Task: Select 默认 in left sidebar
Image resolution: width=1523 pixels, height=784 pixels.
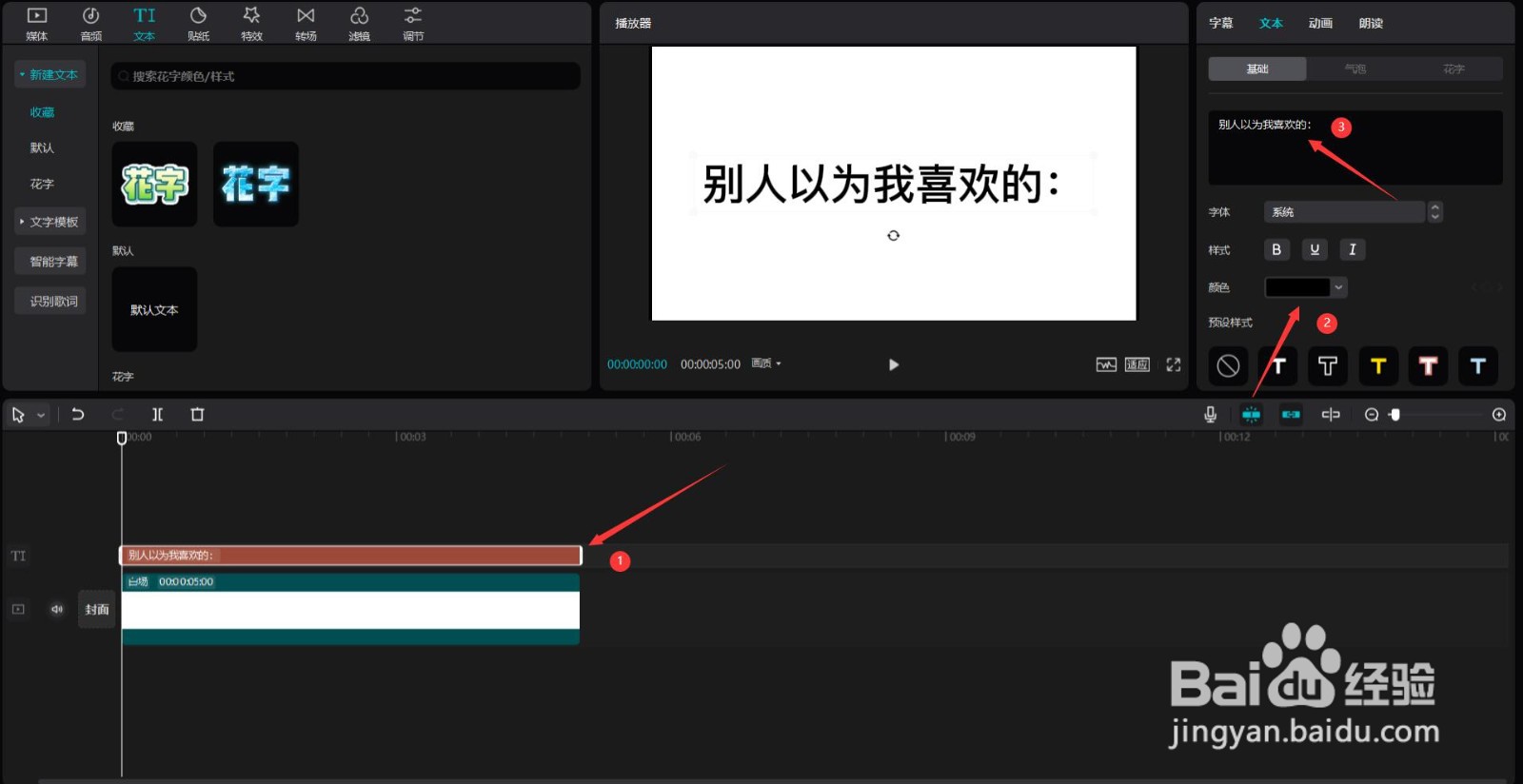Action: 42,147
